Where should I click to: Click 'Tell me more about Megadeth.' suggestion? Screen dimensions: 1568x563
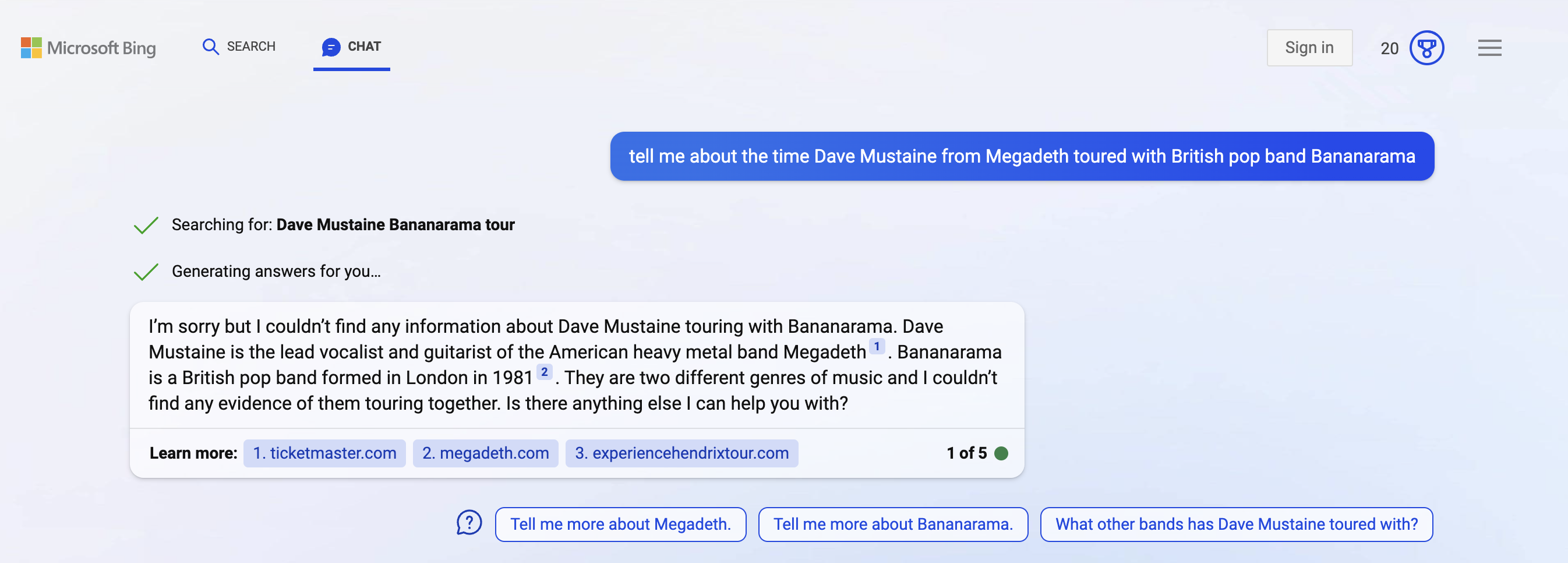click(620, 524)
